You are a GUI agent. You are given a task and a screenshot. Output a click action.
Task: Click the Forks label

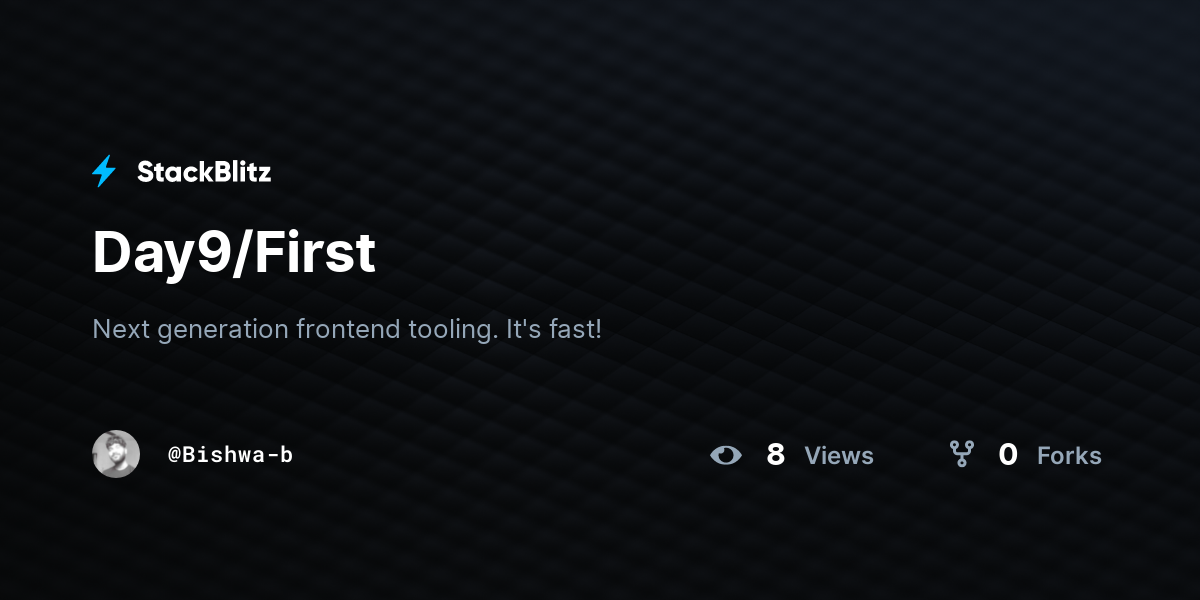(x=1069, y=456)
